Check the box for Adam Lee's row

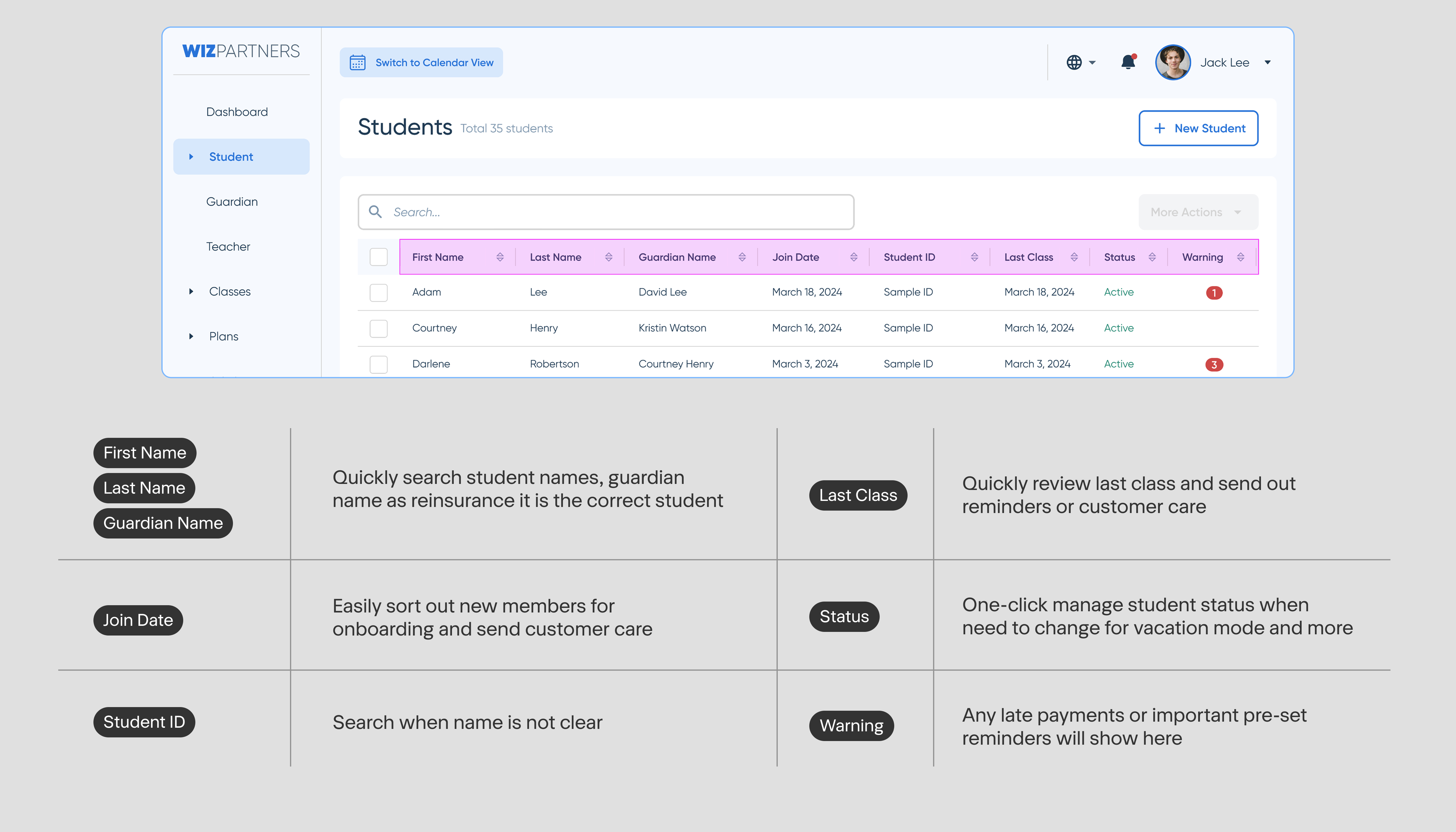[379, 293]
